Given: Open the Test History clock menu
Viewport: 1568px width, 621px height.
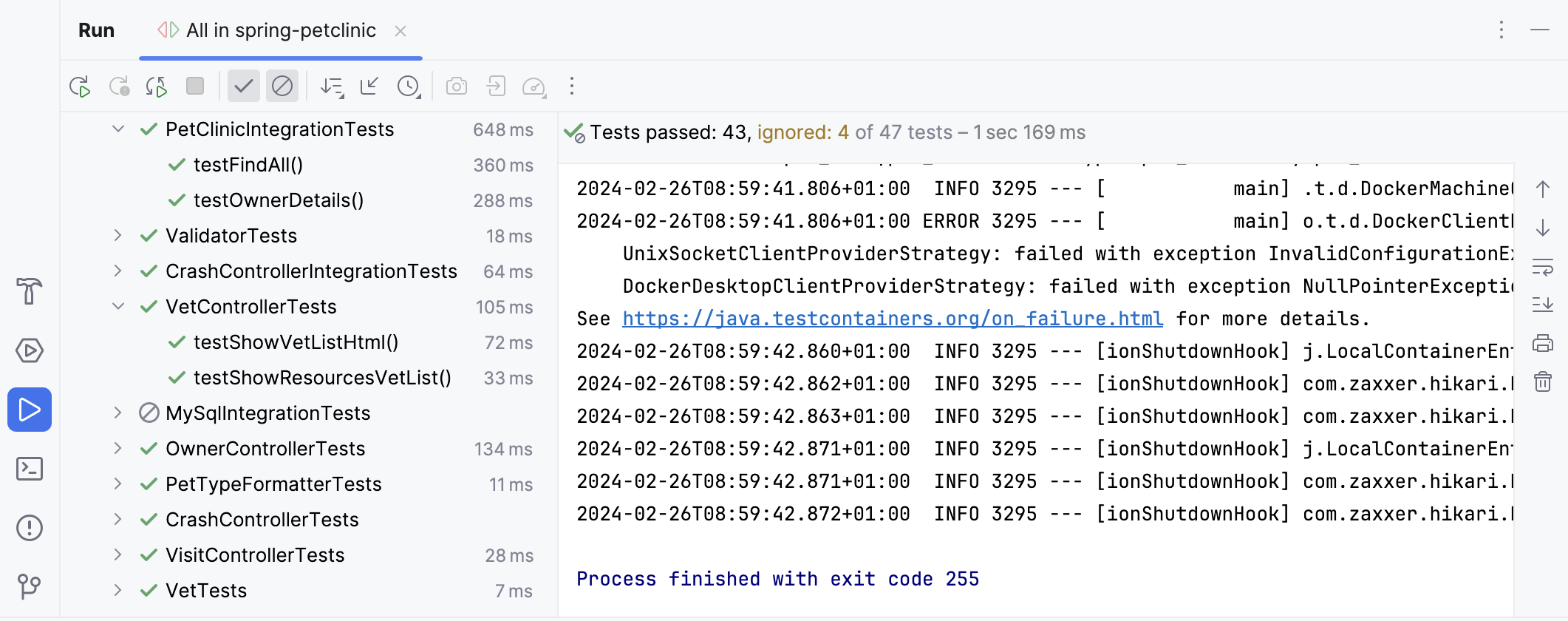Looking at the screenshot, I should (x=409, y=86).
